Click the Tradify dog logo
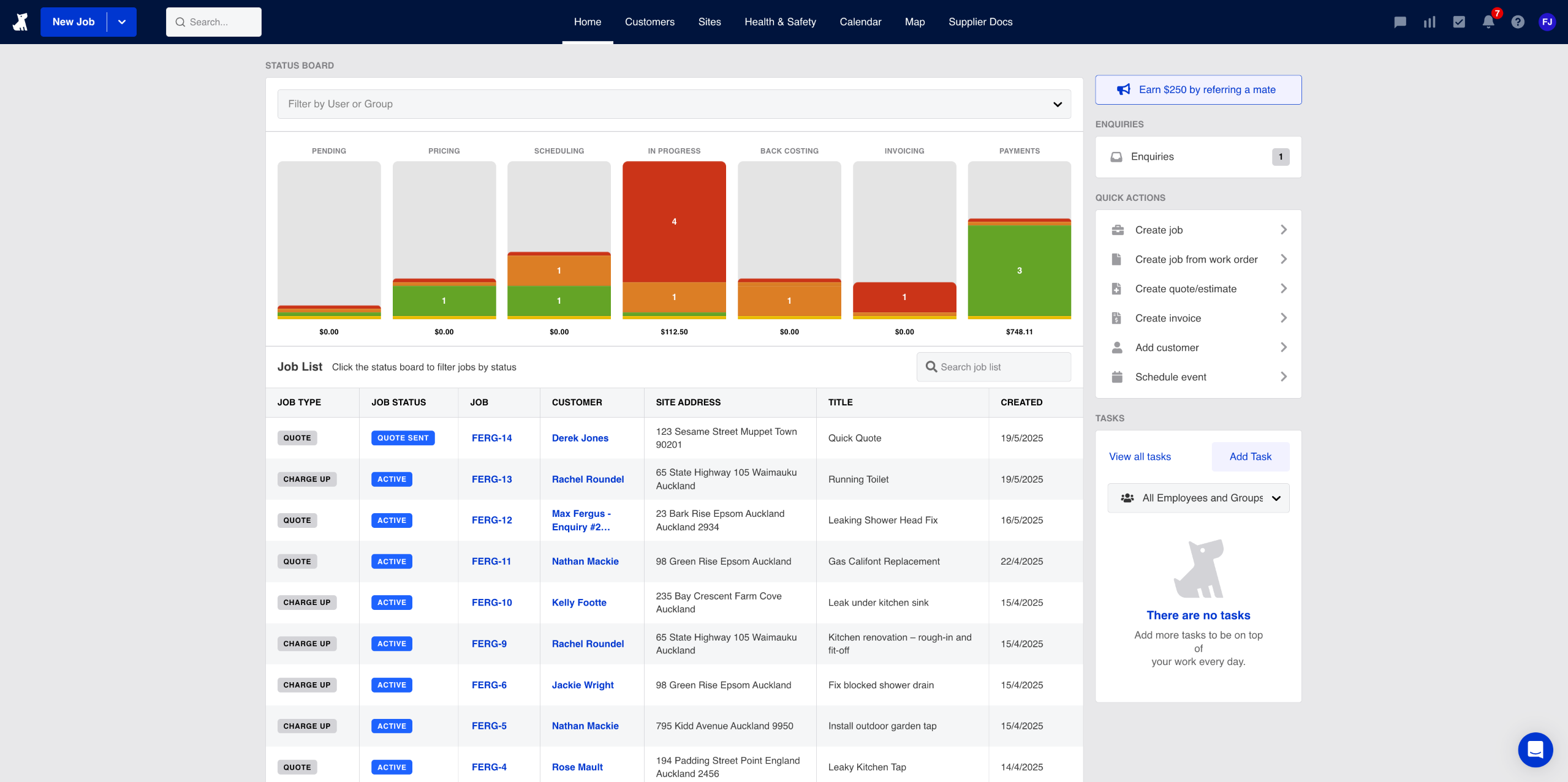Viewport: 1568px width, 782px height. pyautogui.click(x=21, y=22)
